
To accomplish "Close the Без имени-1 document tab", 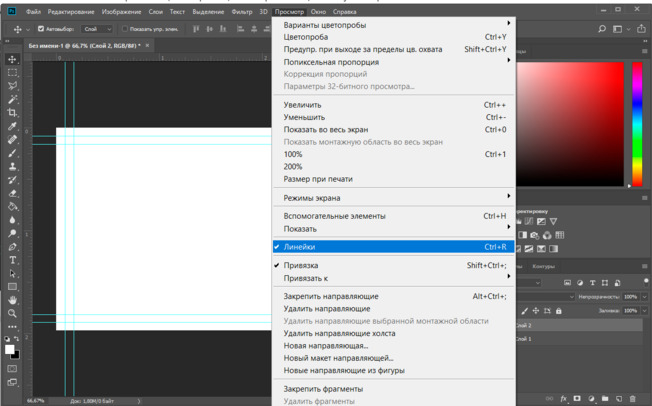I will [149, 46].
